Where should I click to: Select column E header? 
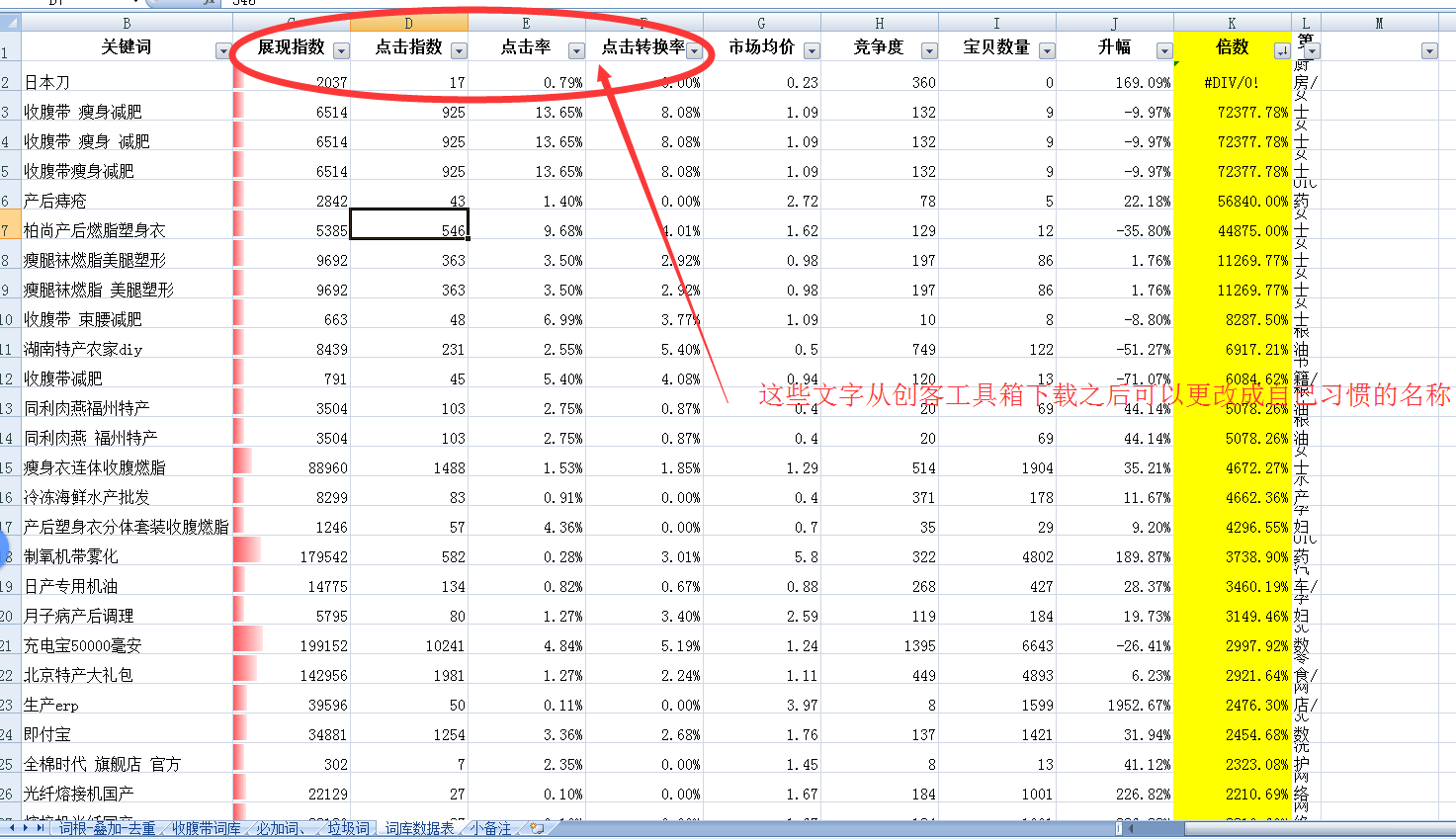click(526, 23)
